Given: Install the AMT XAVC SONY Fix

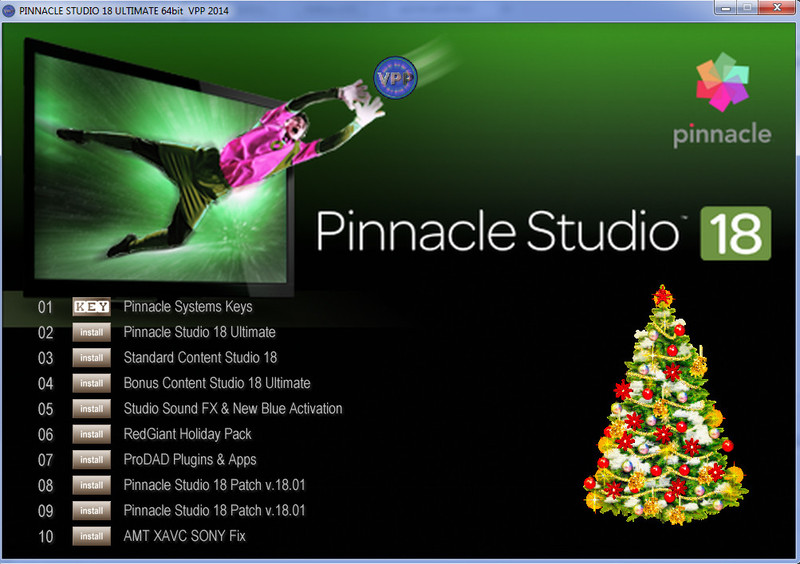Looking at the screenshot, I should point(91,536).
